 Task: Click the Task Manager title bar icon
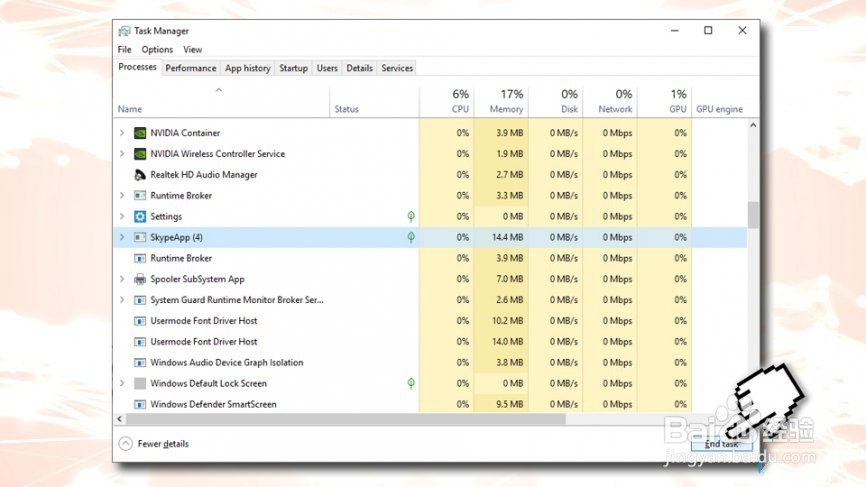[x=124, y=31]
